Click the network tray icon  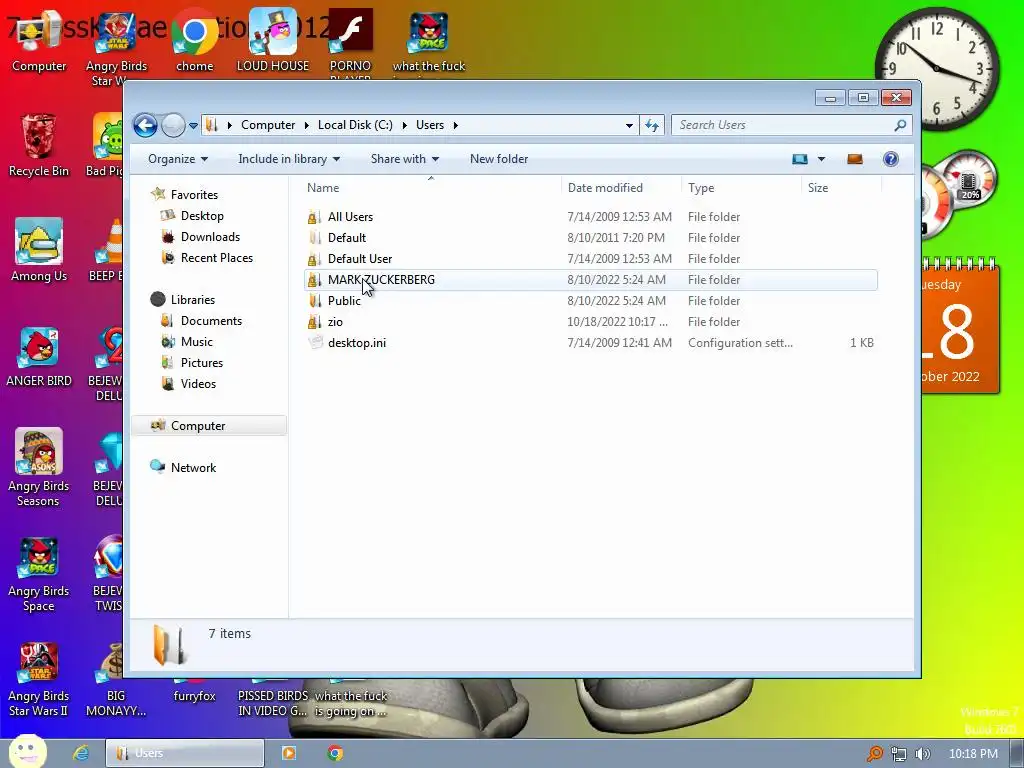[x=899, y=754]
